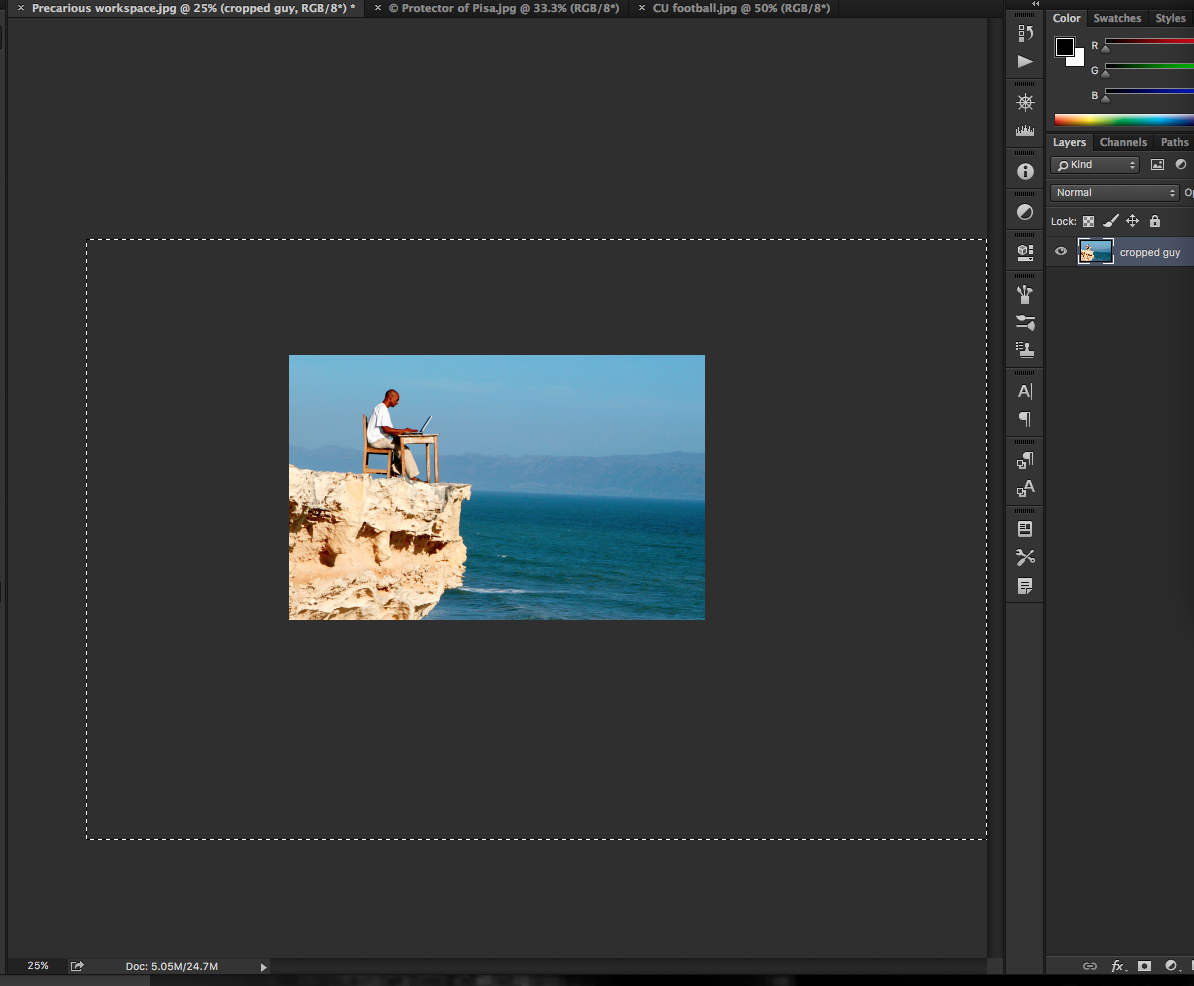Open the Normal blend mode dropdown
The image size is (1194, 986).
click(x=1114, y=193)
